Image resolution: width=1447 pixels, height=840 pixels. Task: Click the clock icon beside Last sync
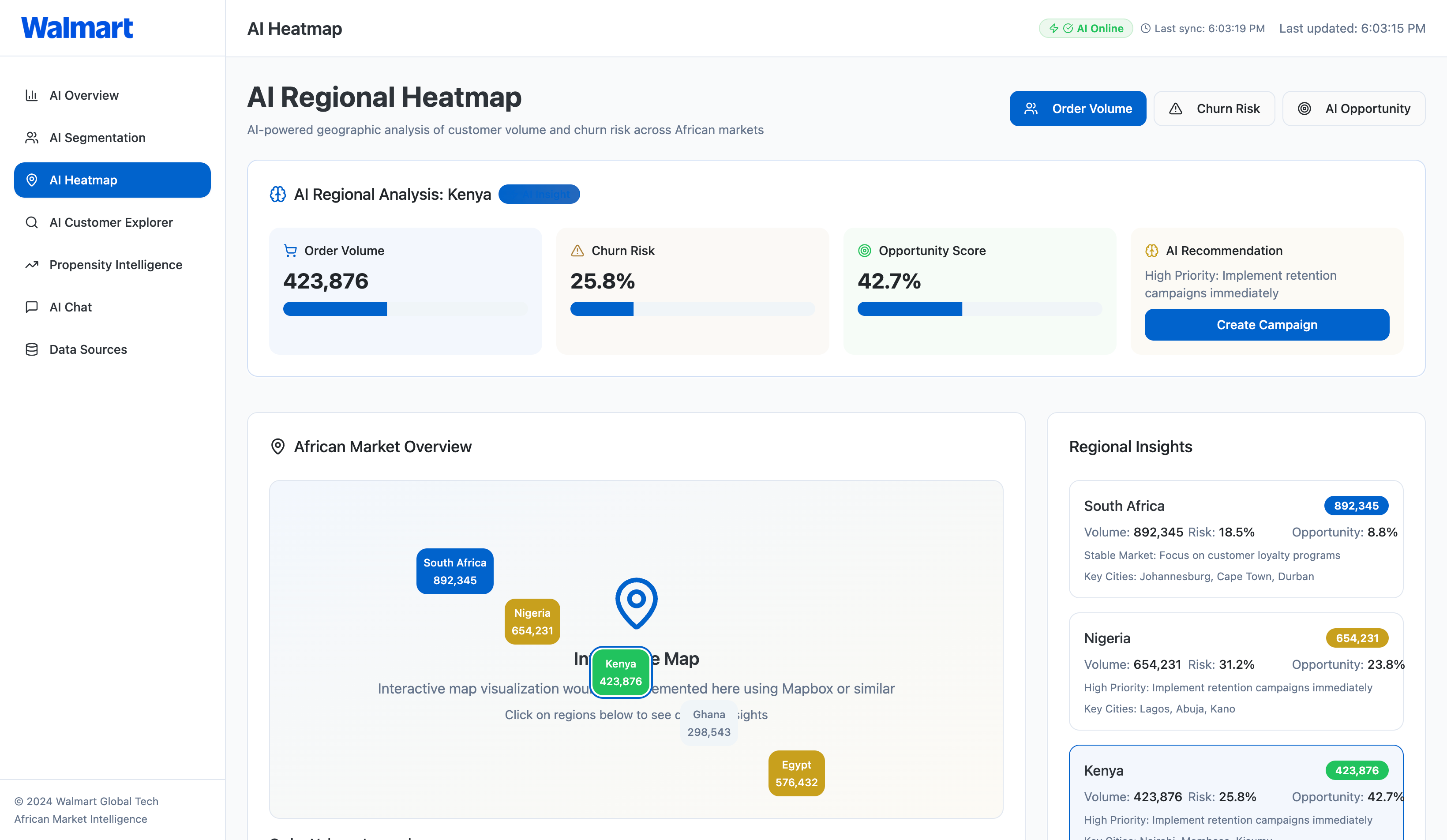point(1146,28)
